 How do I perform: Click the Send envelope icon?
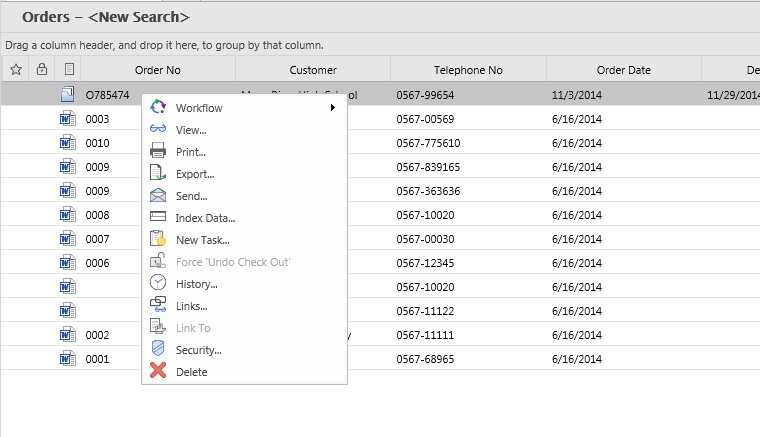coord(158,195)
